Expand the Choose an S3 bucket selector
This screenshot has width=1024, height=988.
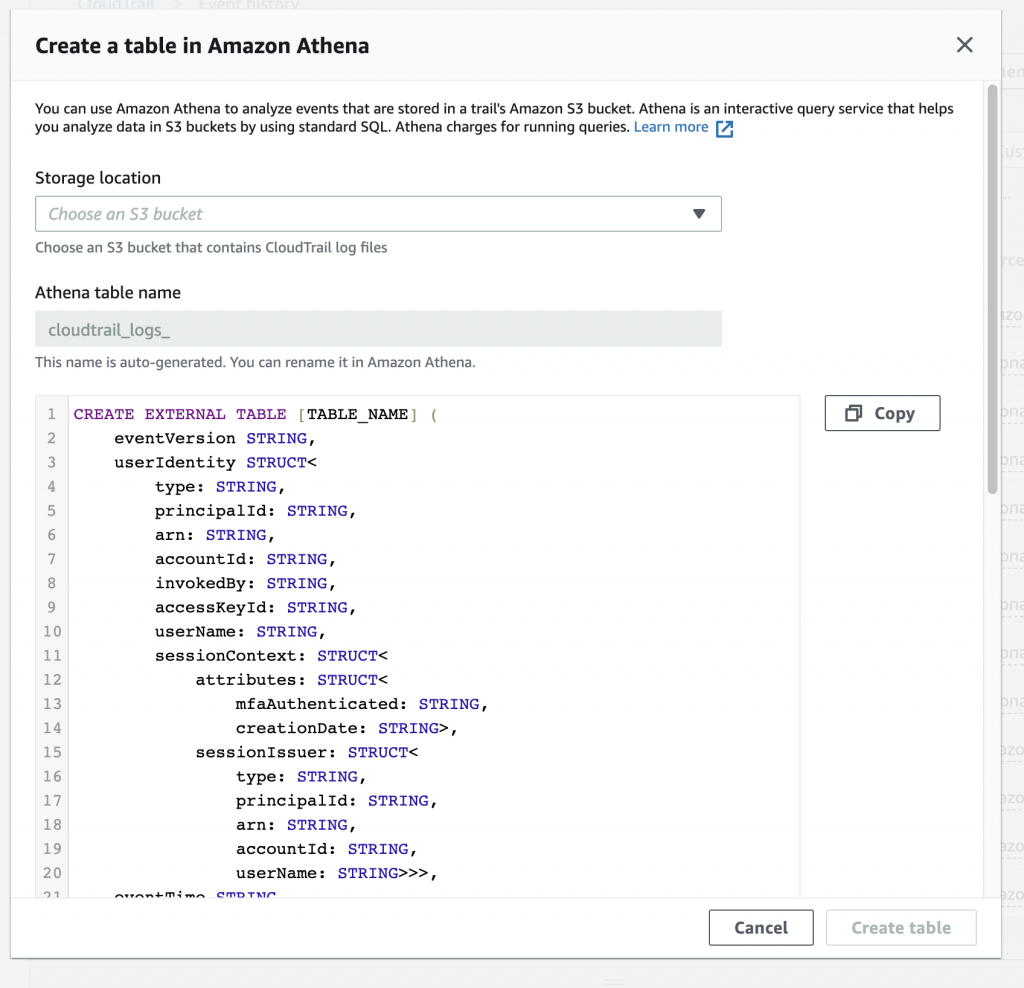click(x=378, y=213)
